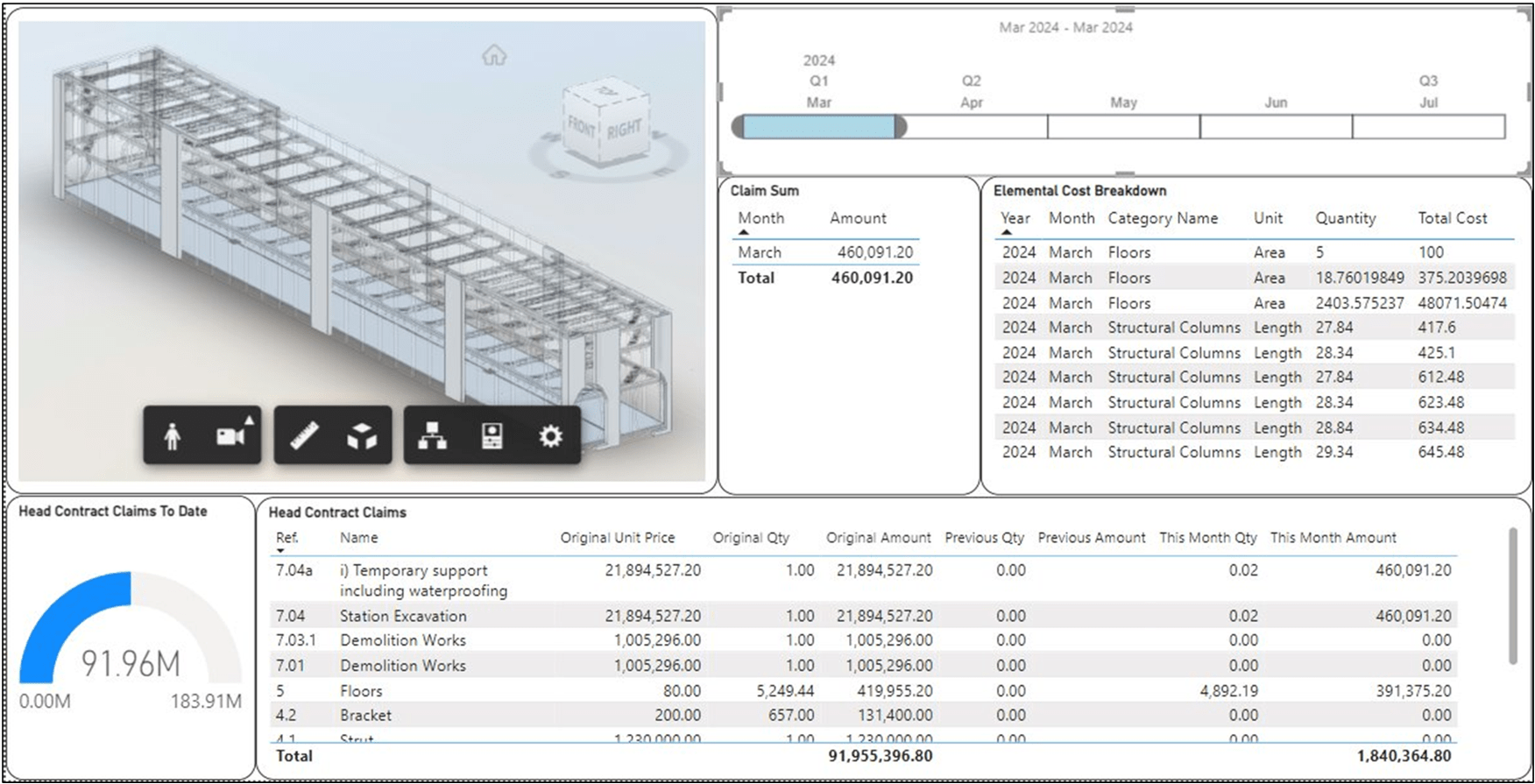Grab the left handle of timeline slicer

click(x=738, y=126)
